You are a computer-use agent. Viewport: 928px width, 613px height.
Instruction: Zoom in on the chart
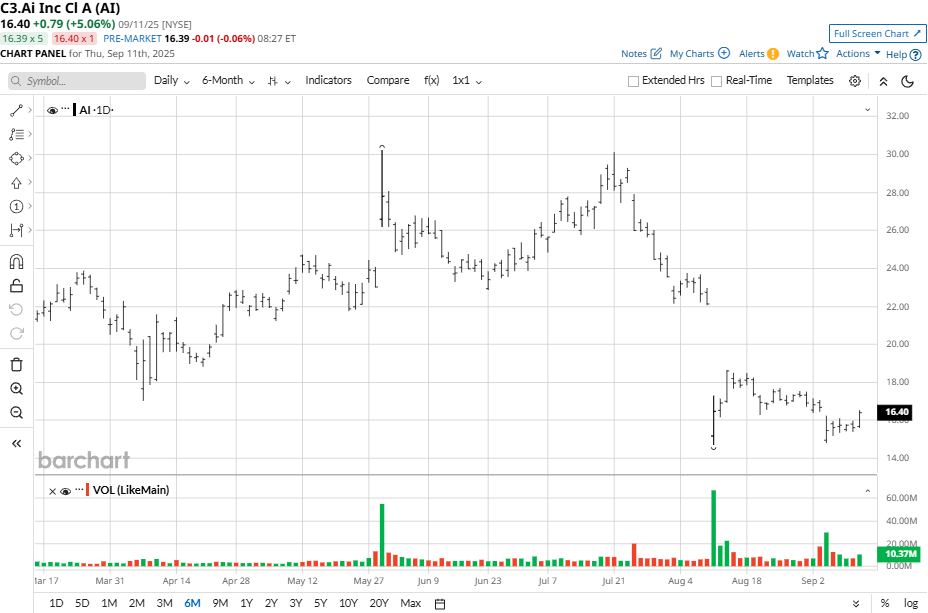16,389
